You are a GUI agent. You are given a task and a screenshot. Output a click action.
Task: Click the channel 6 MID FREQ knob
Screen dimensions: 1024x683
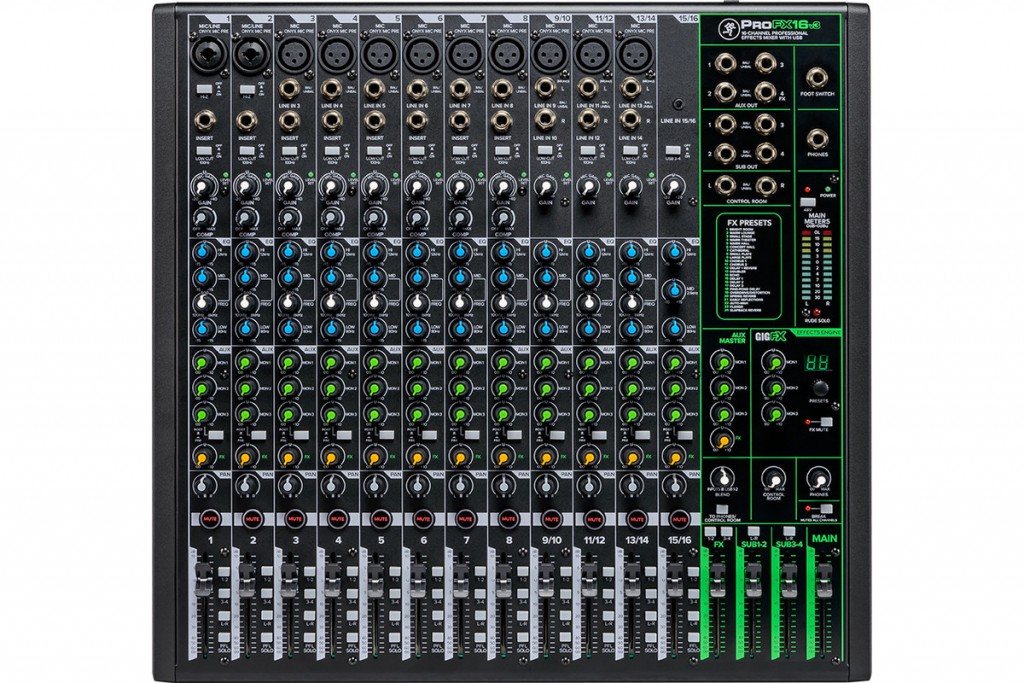pyautogui.click(x=417, y=303)
